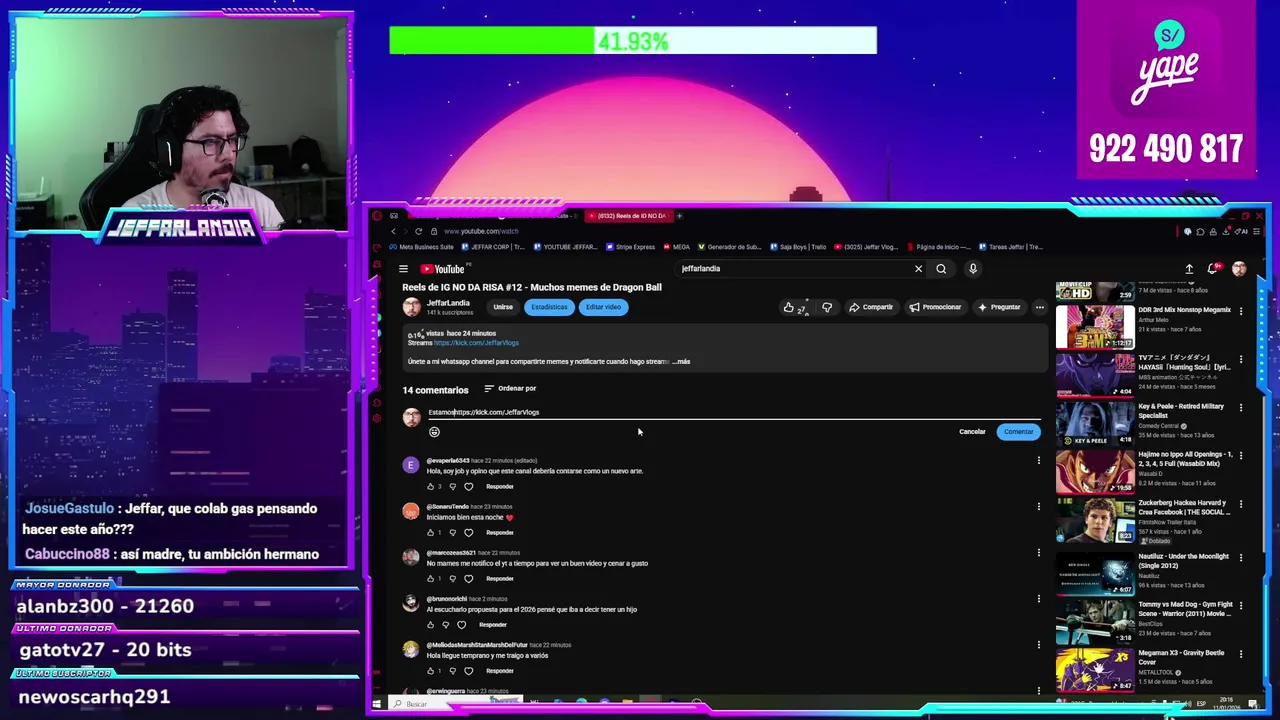Open options menu for @marcozeas3621 comment
Screen dimensions: 1280x720
pos(1038,553)
